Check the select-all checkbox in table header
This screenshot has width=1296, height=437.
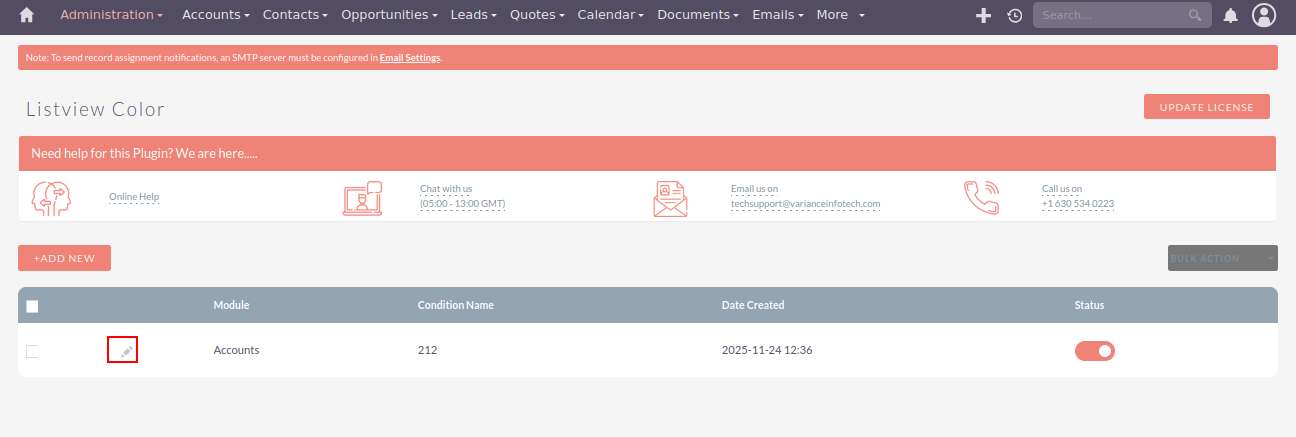click(32, 306)
